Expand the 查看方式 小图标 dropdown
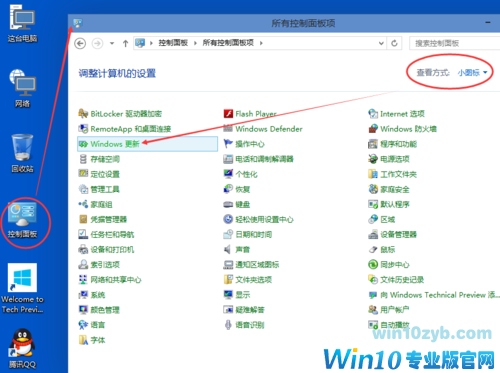Screen dimensions: 500x373 click(x=472, y=72)
